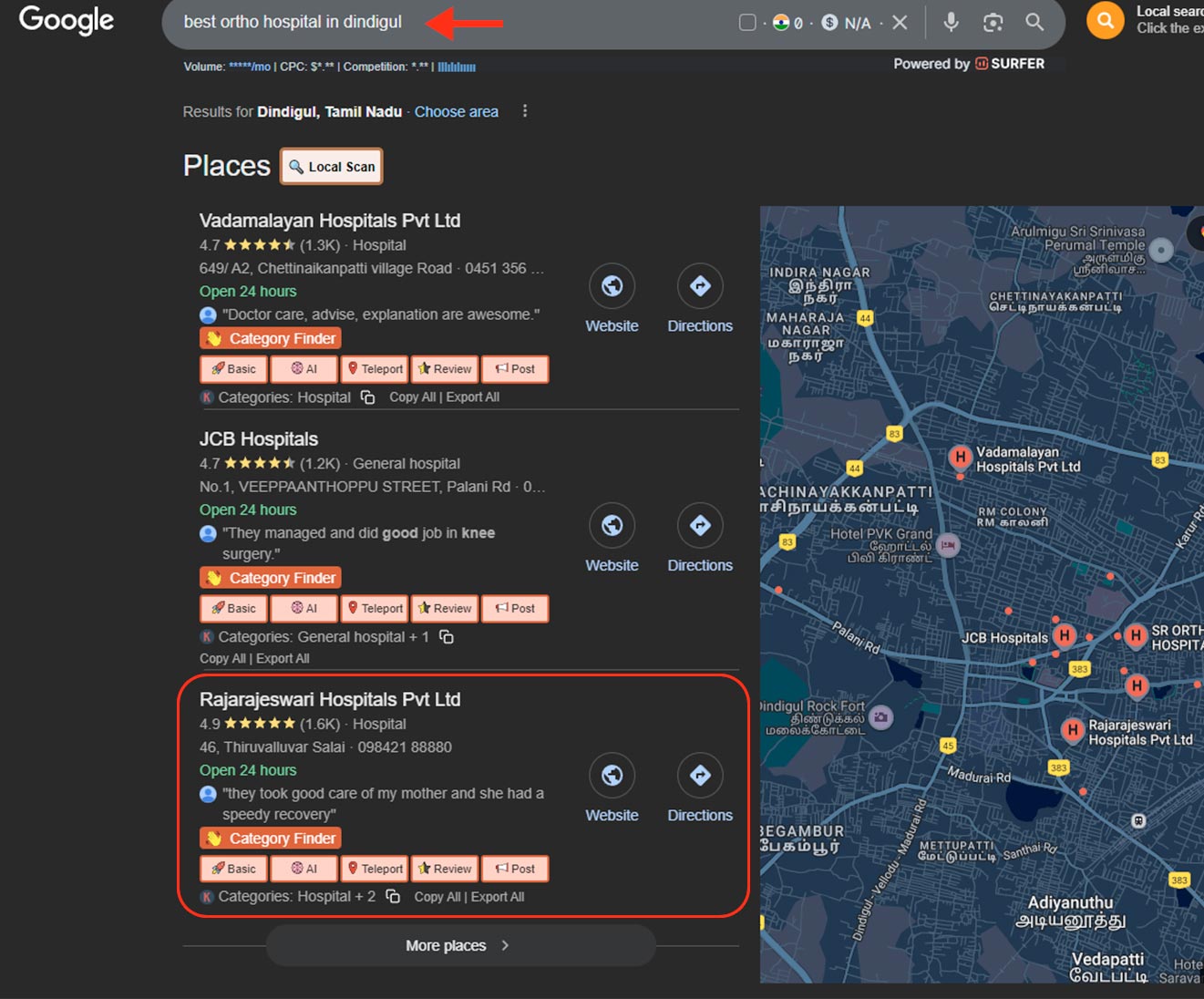This screenshot has height=999, width=1204.
Task: Click the orange Local search extension icon
Action: pos(1105,20)
